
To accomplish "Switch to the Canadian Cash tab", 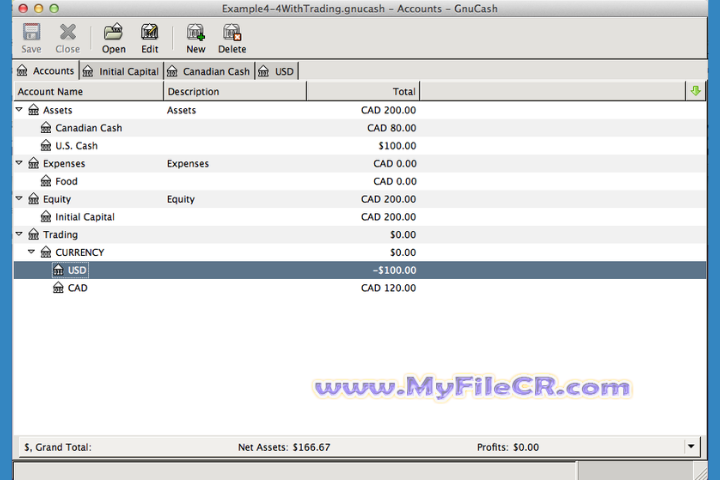I will [x=209, y=71].
